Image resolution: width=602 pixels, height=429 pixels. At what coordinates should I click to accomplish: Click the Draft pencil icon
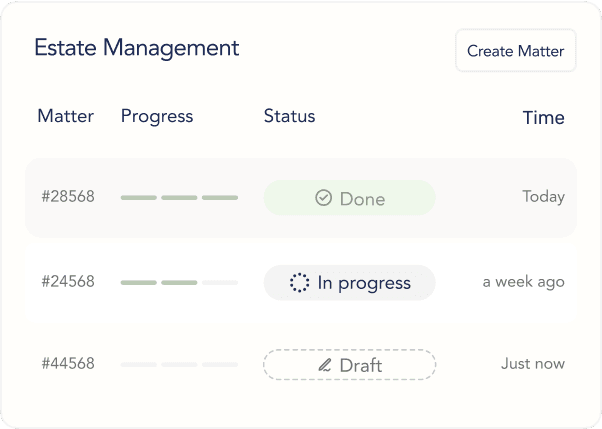point(324,365)
